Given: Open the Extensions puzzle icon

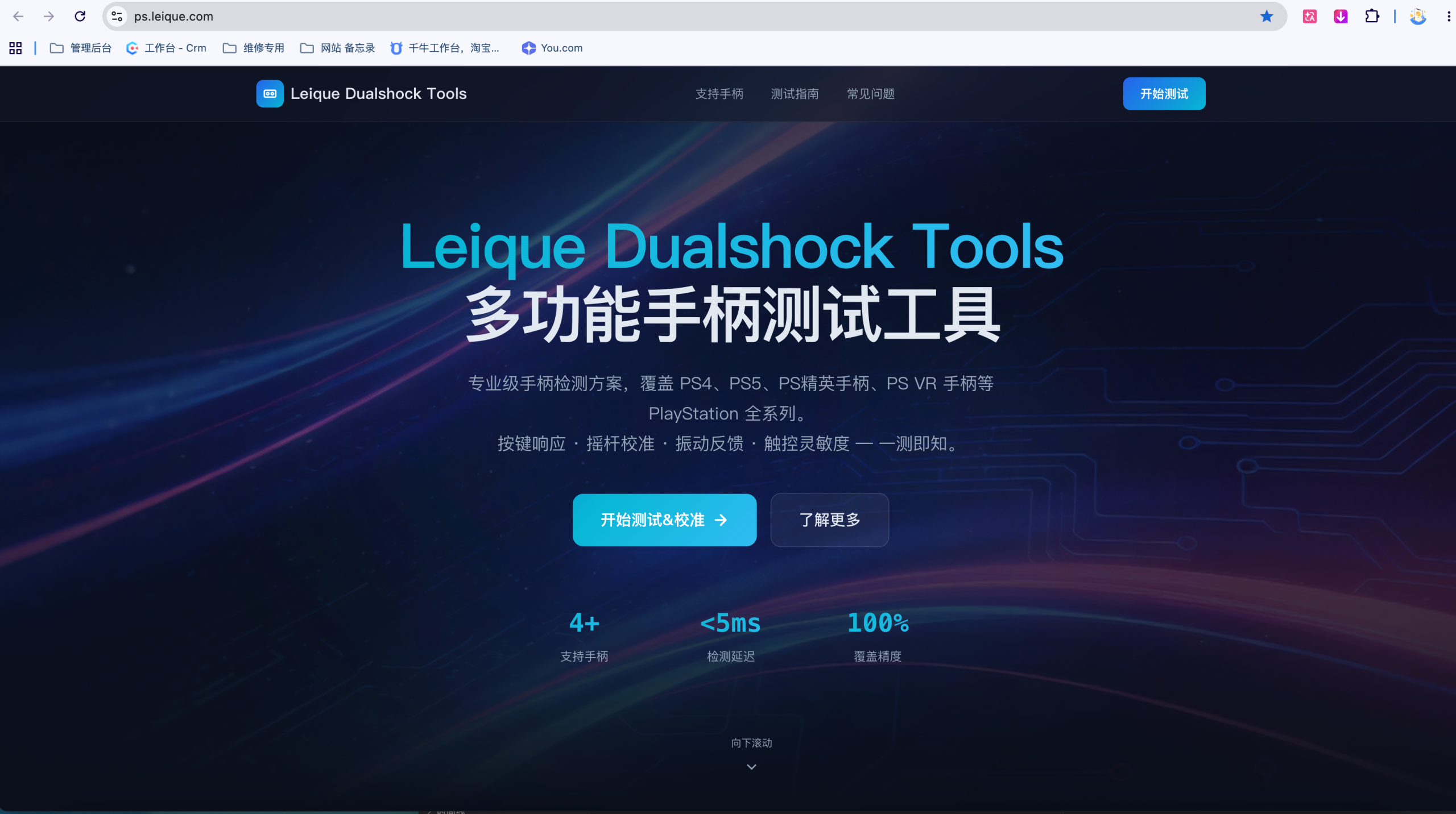Looking at the screenshot, I should pos(1372,16).
